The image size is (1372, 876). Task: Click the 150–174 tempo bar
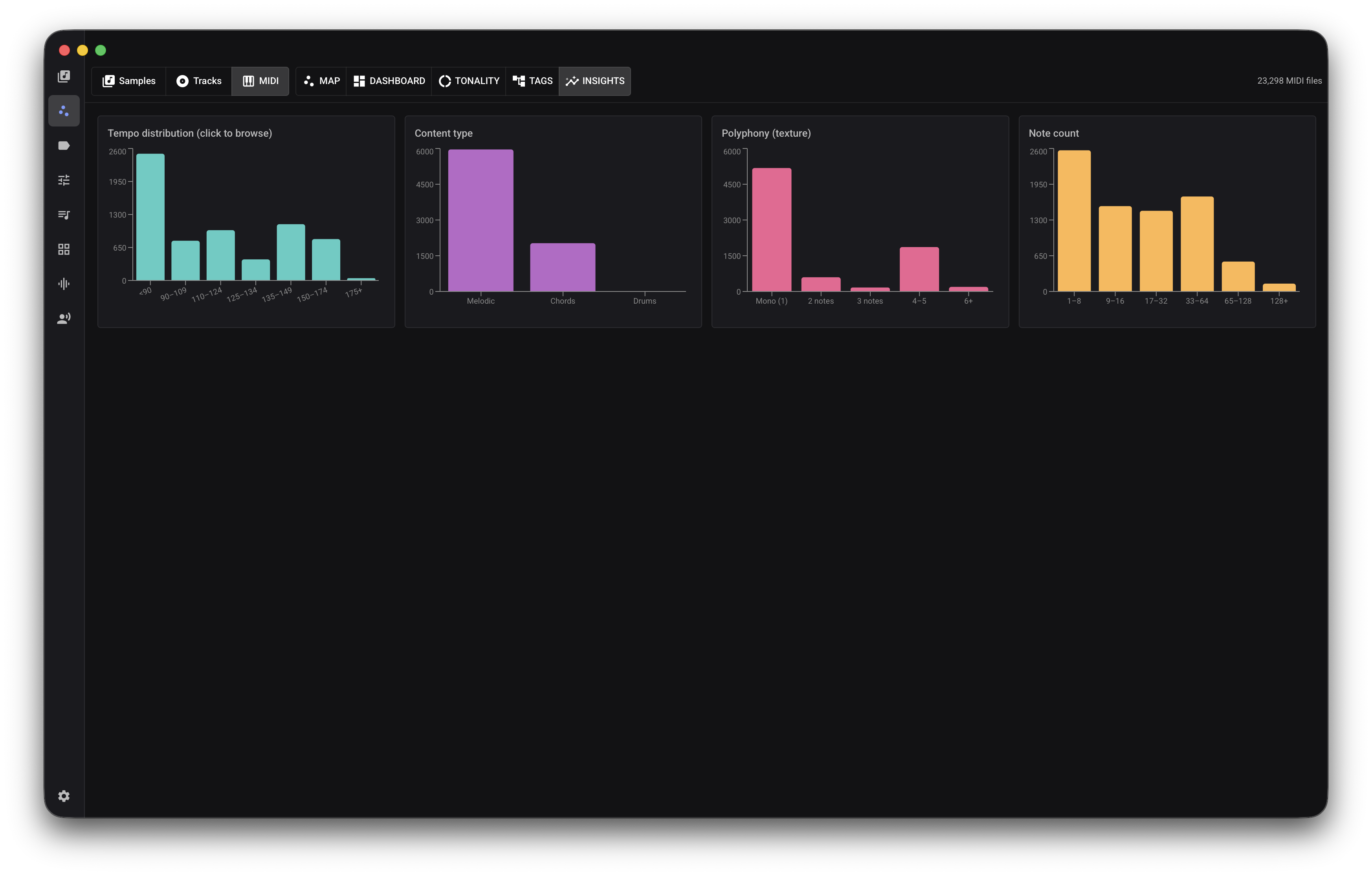click(326, 260)
